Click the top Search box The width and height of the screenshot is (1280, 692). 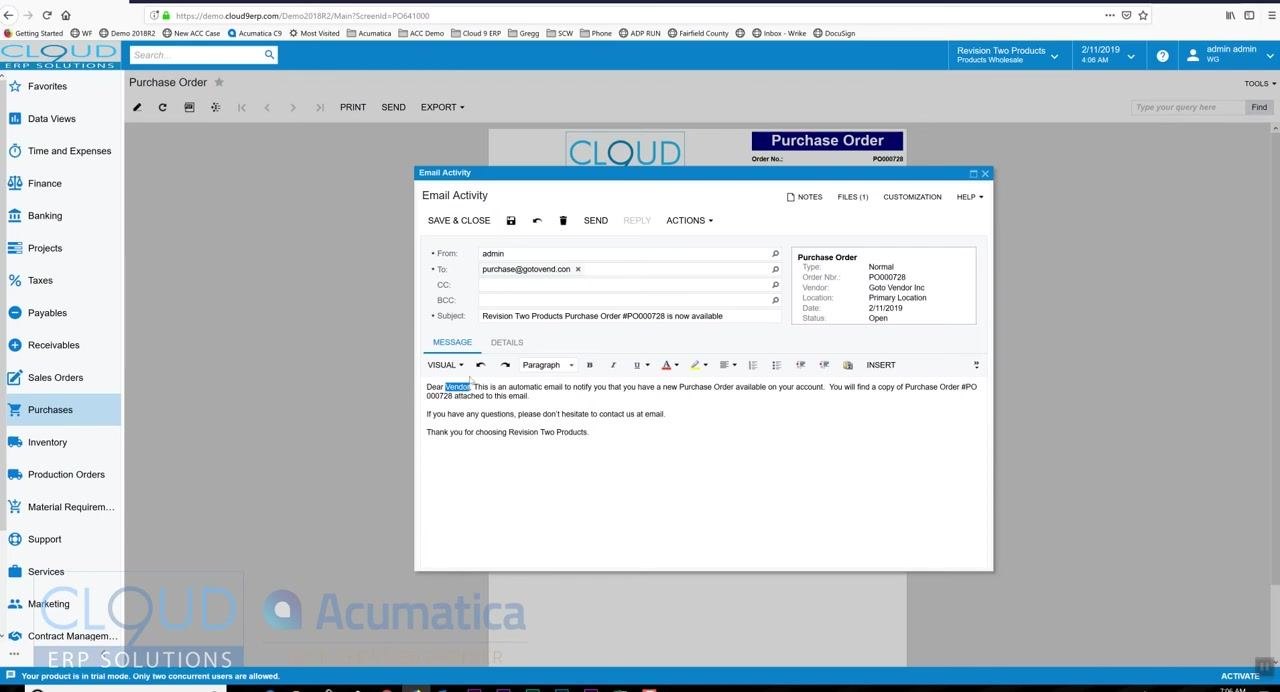195,55
